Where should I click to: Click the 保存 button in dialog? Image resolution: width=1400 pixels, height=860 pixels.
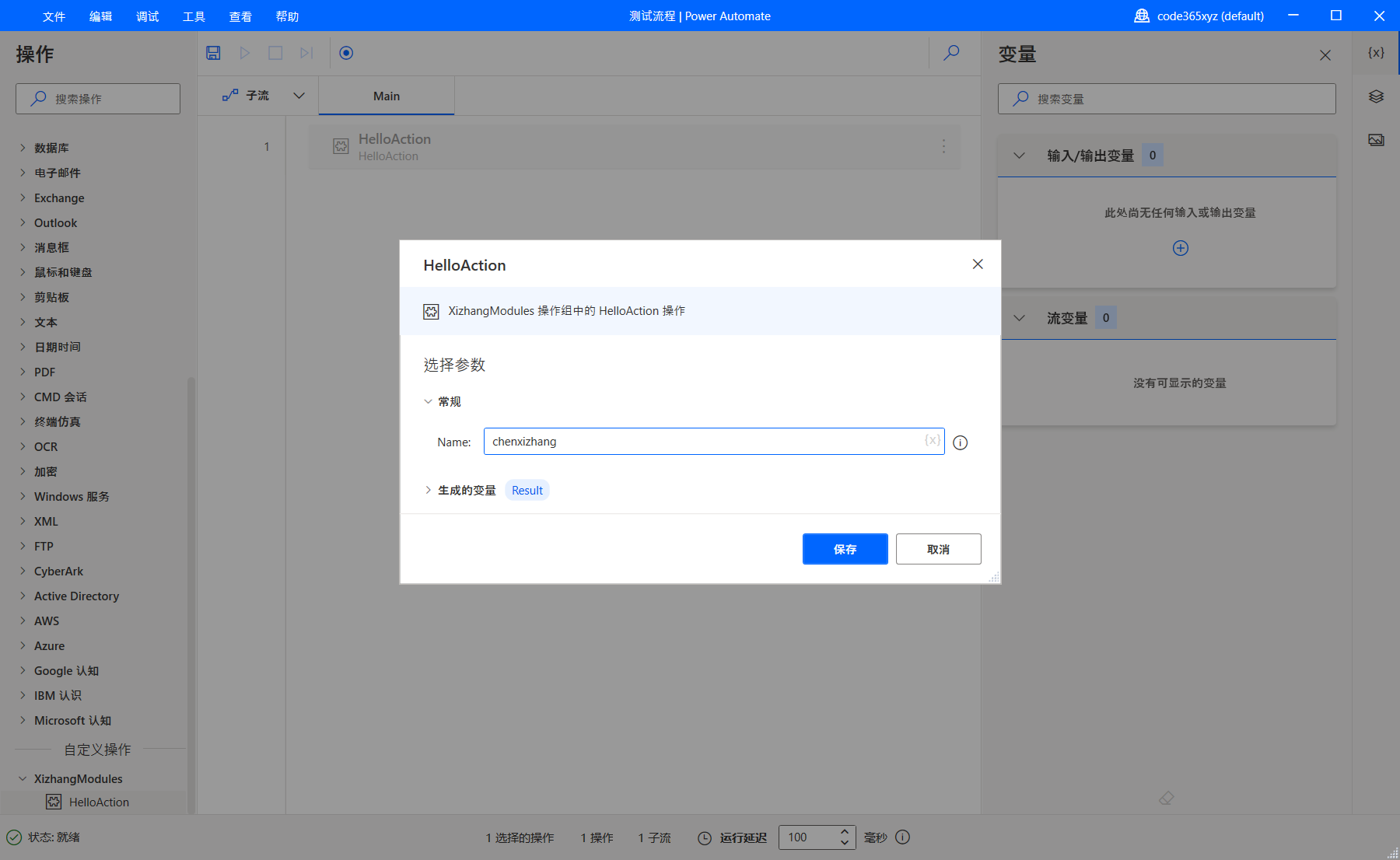[845, 549]
